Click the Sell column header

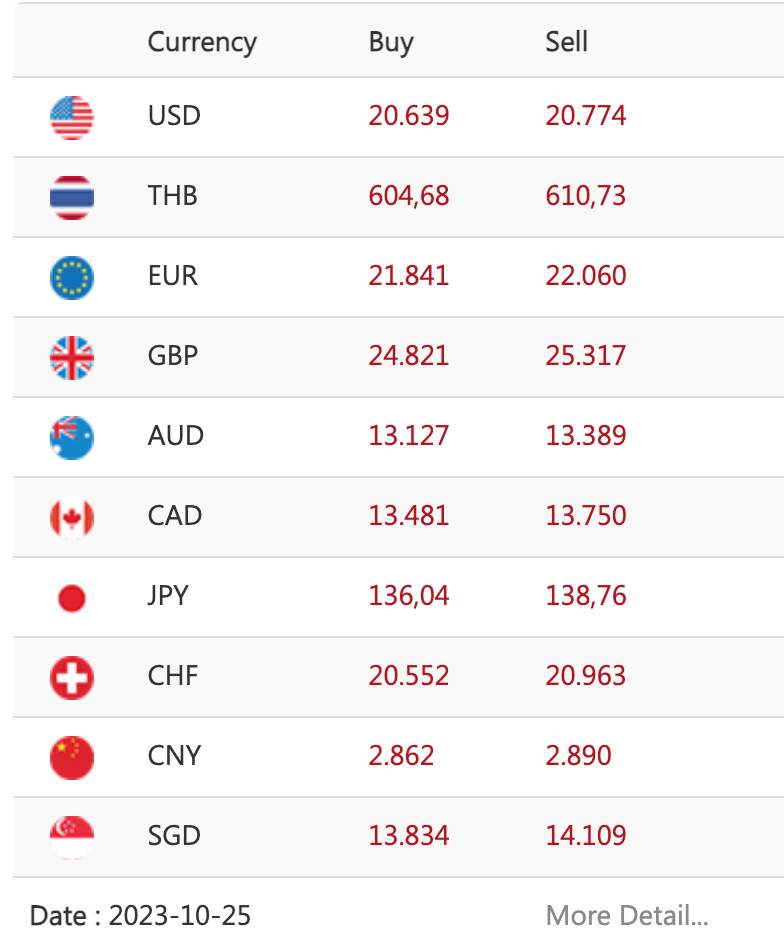(566, 42)
